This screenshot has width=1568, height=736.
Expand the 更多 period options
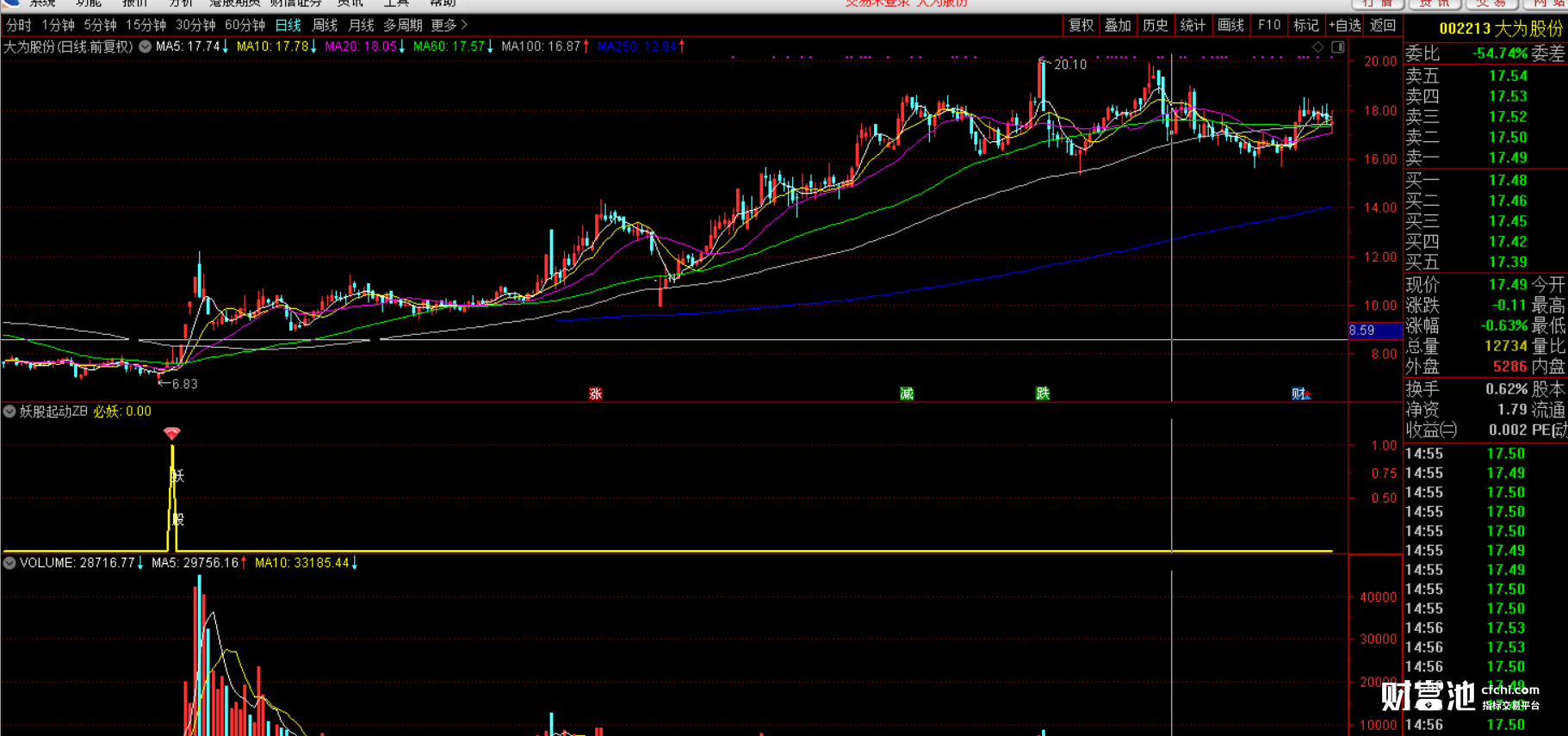click(x=449, y=26)
